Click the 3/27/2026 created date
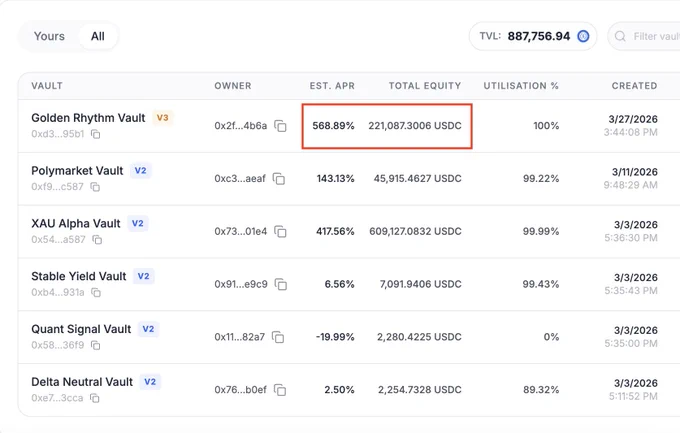Viewport: 680px width, 433px height. [x=633, y=119]
